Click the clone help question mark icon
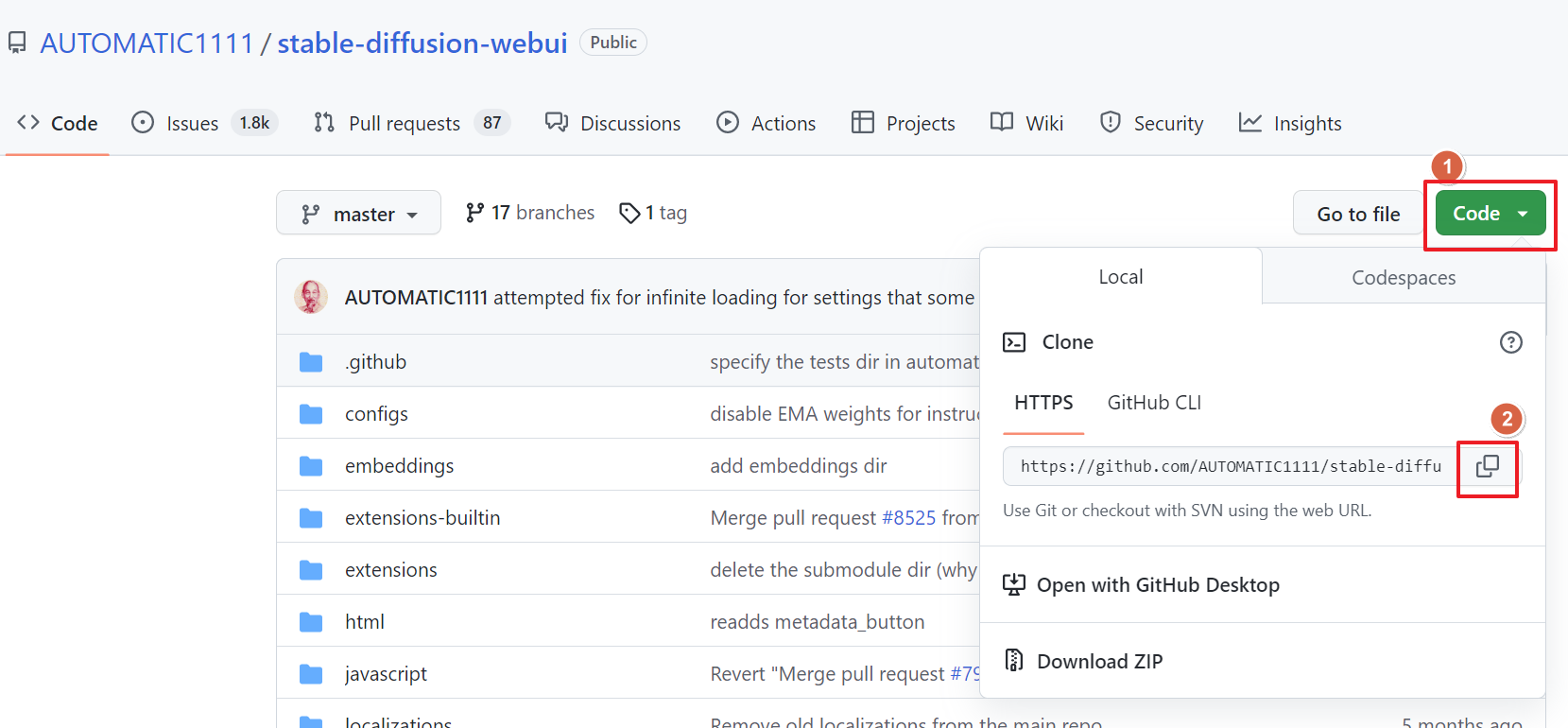The width and height of the screenshot is (1568, 728). tap(1511, 342)
